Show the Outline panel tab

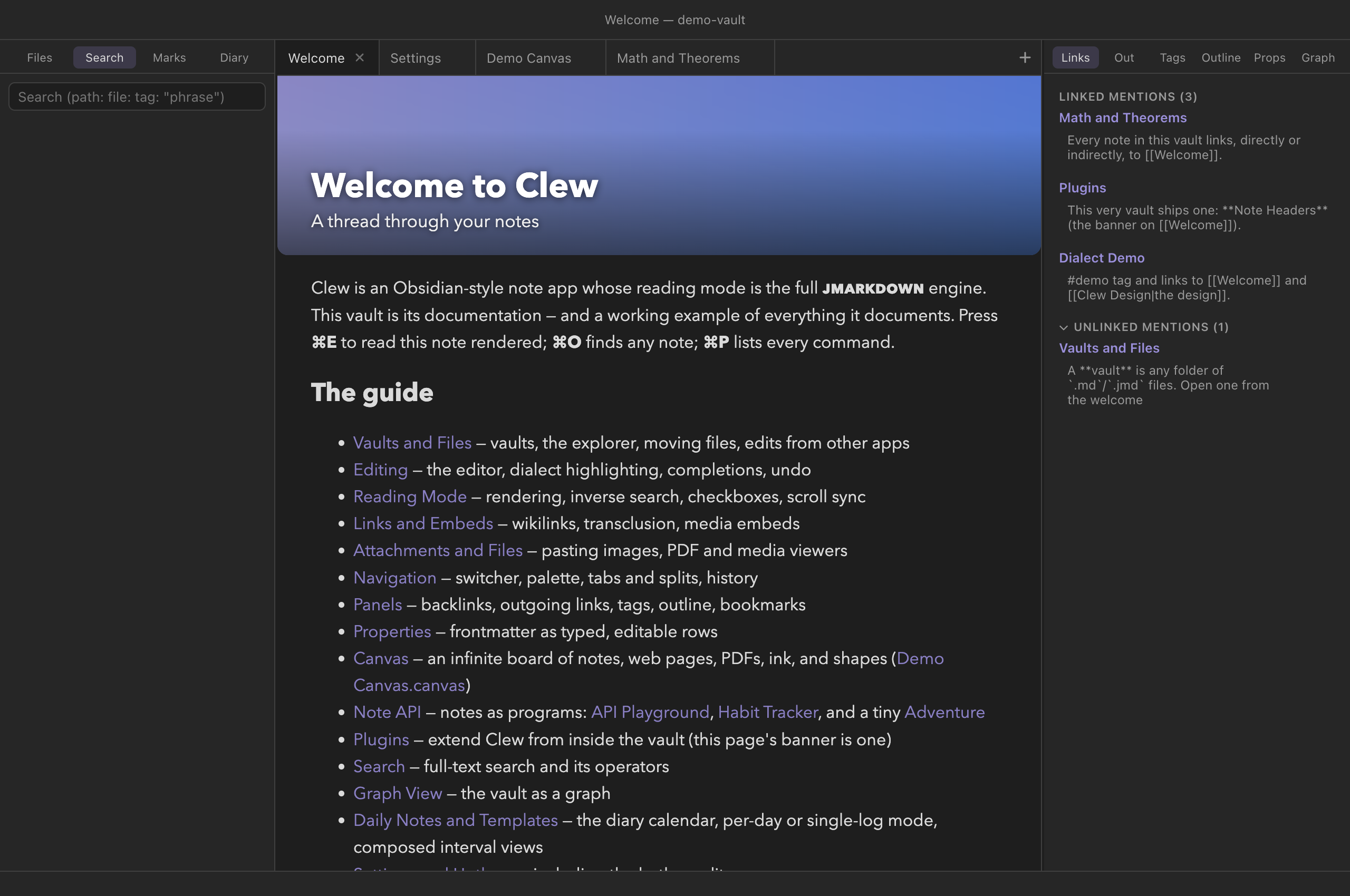pos(1221,58)
